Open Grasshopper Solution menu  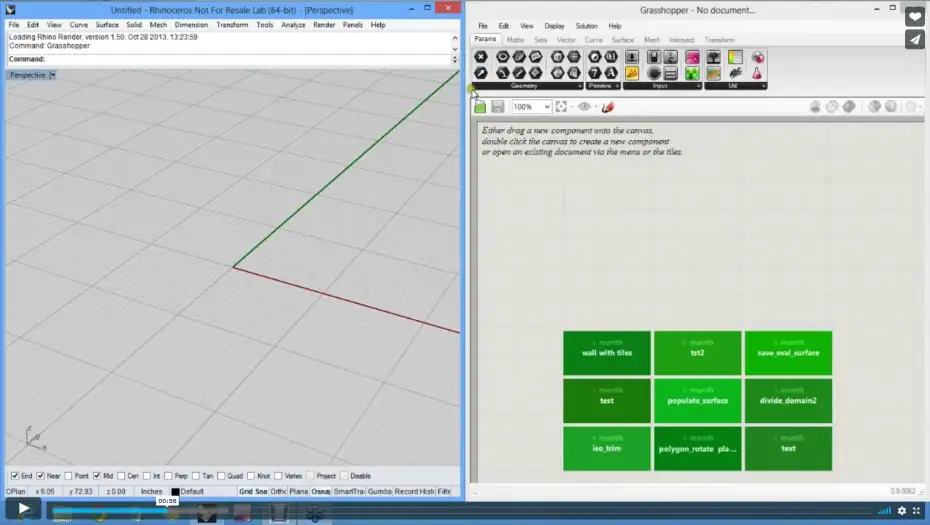point(586,26)
